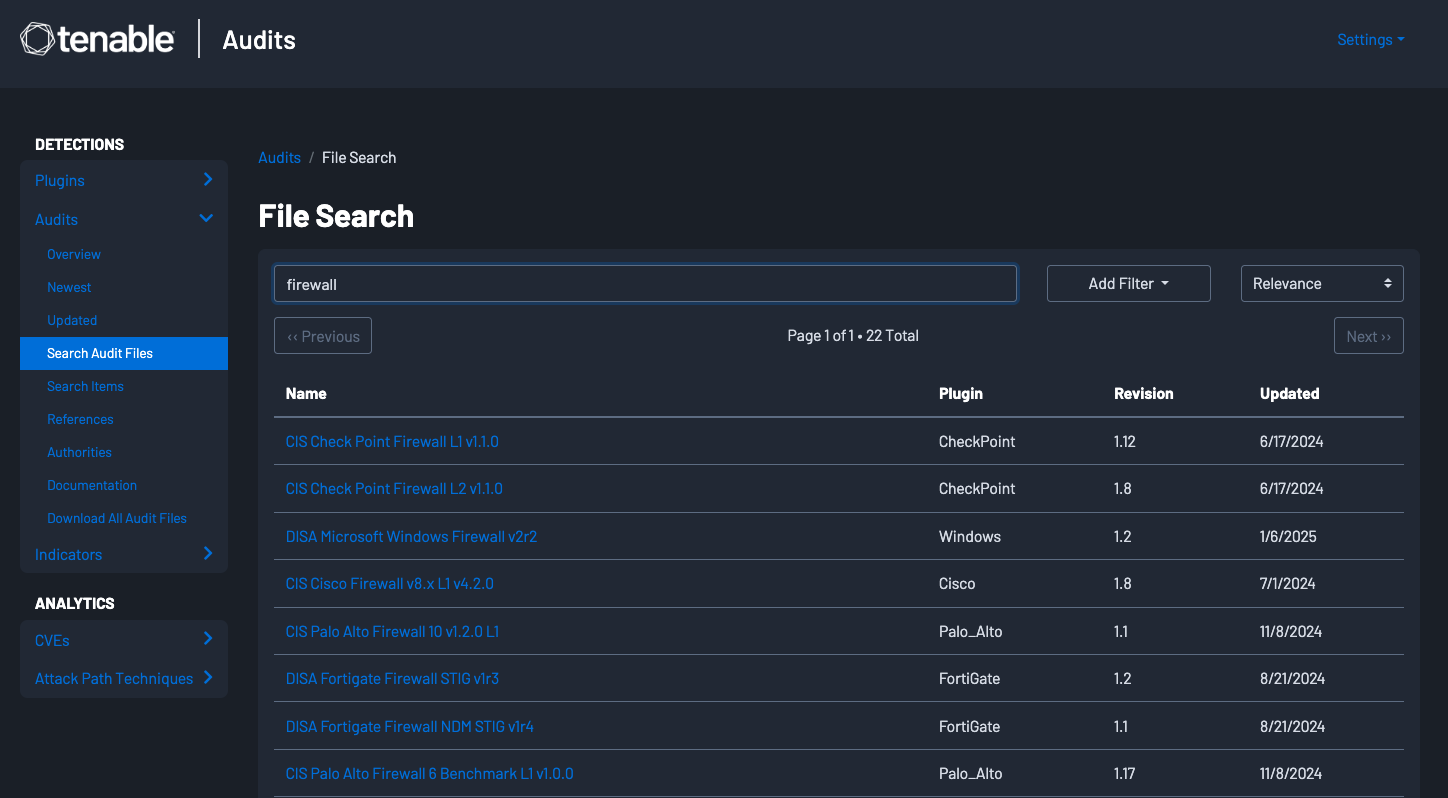Open Download All Audit Files

tap(117, 518)
